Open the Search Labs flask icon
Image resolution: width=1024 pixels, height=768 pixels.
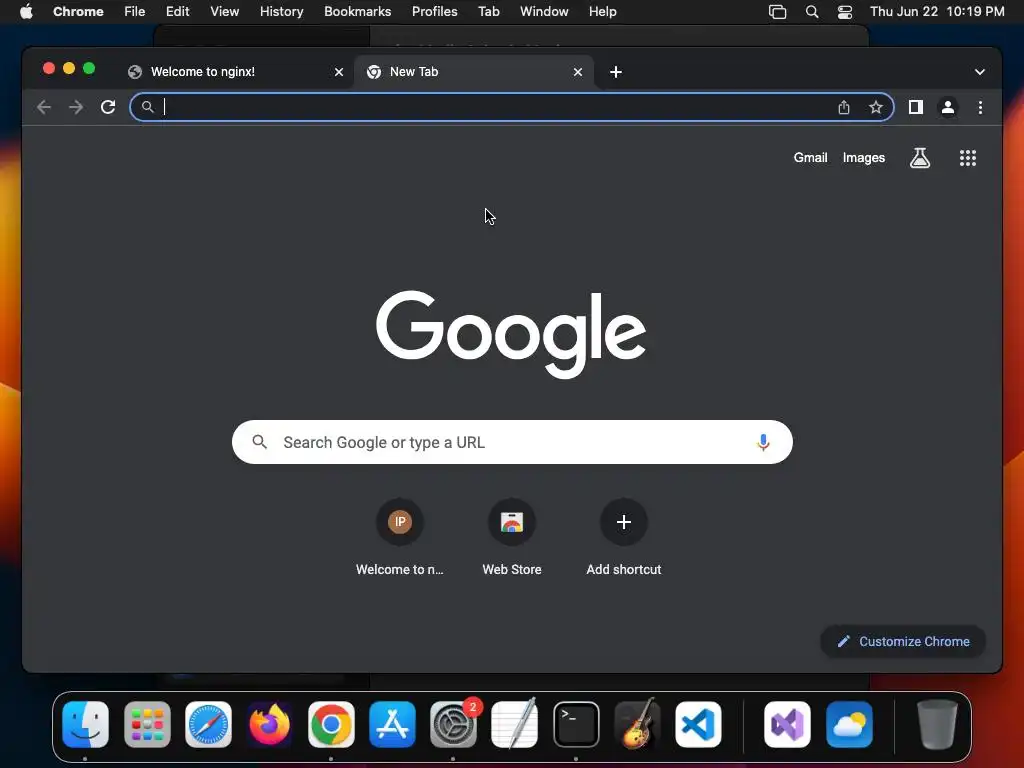click(920, 157)
